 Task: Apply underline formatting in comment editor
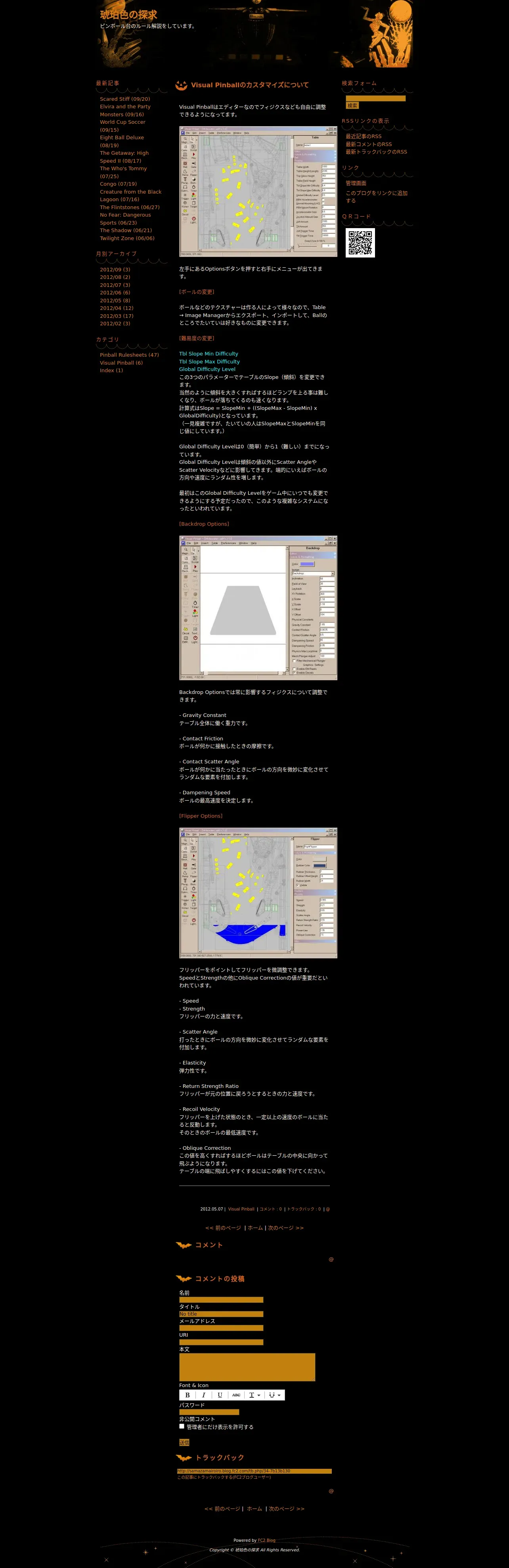point(220,1395)
